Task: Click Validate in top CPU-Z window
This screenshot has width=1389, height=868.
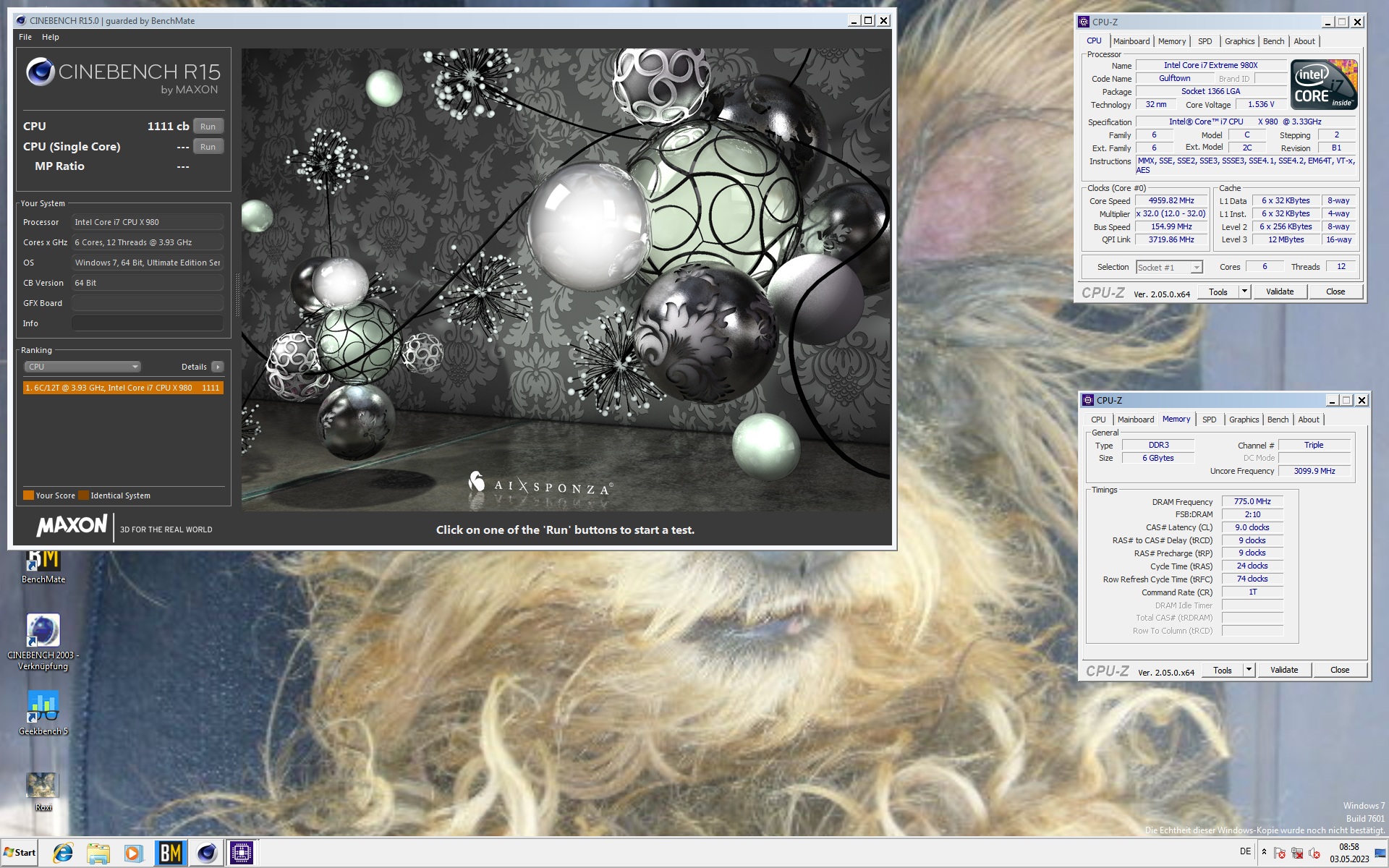Action: click(x=1280, y=292)
